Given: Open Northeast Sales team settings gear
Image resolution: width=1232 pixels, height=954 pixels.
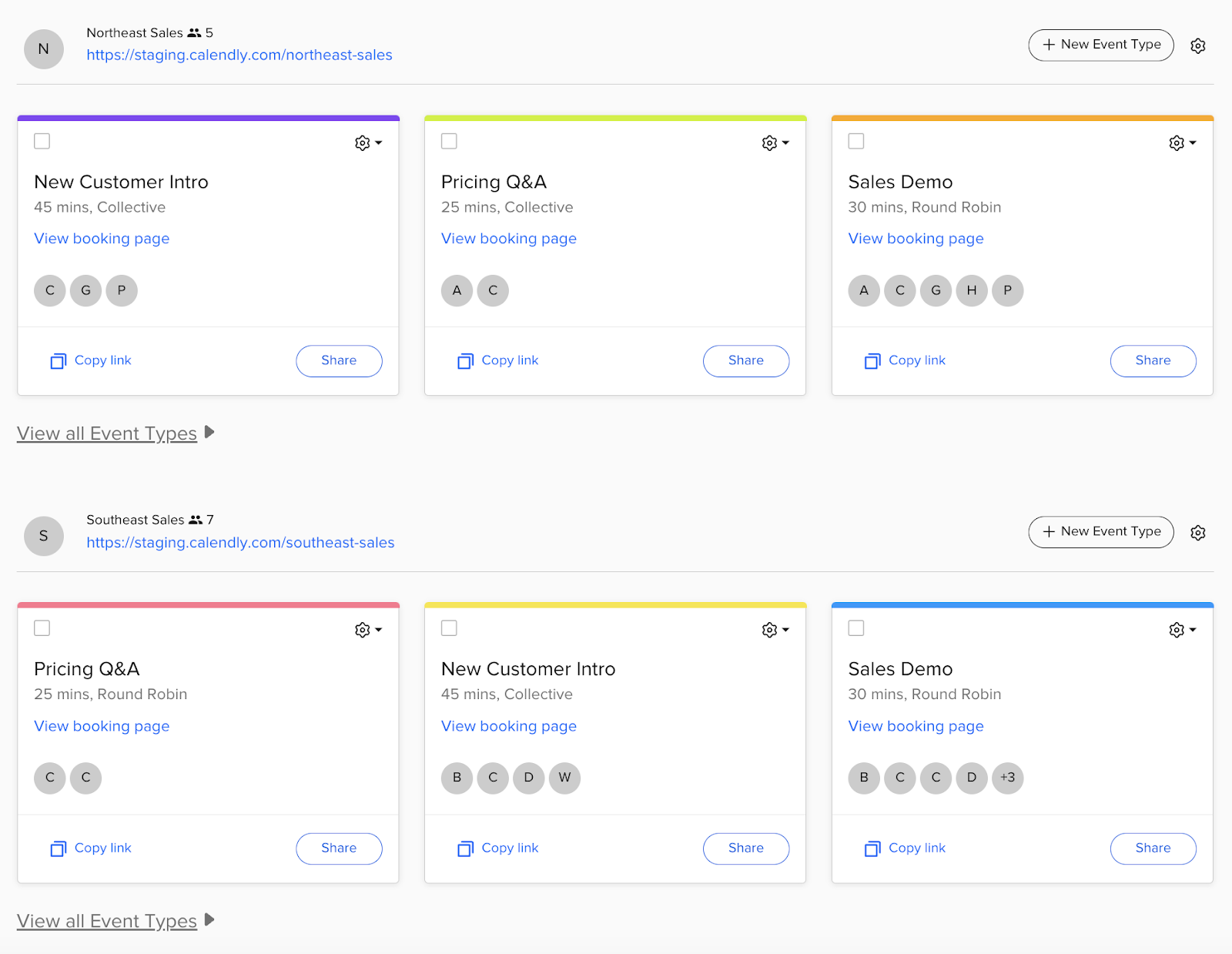Looking at the screenshot, I should [x=1197, y=45].
